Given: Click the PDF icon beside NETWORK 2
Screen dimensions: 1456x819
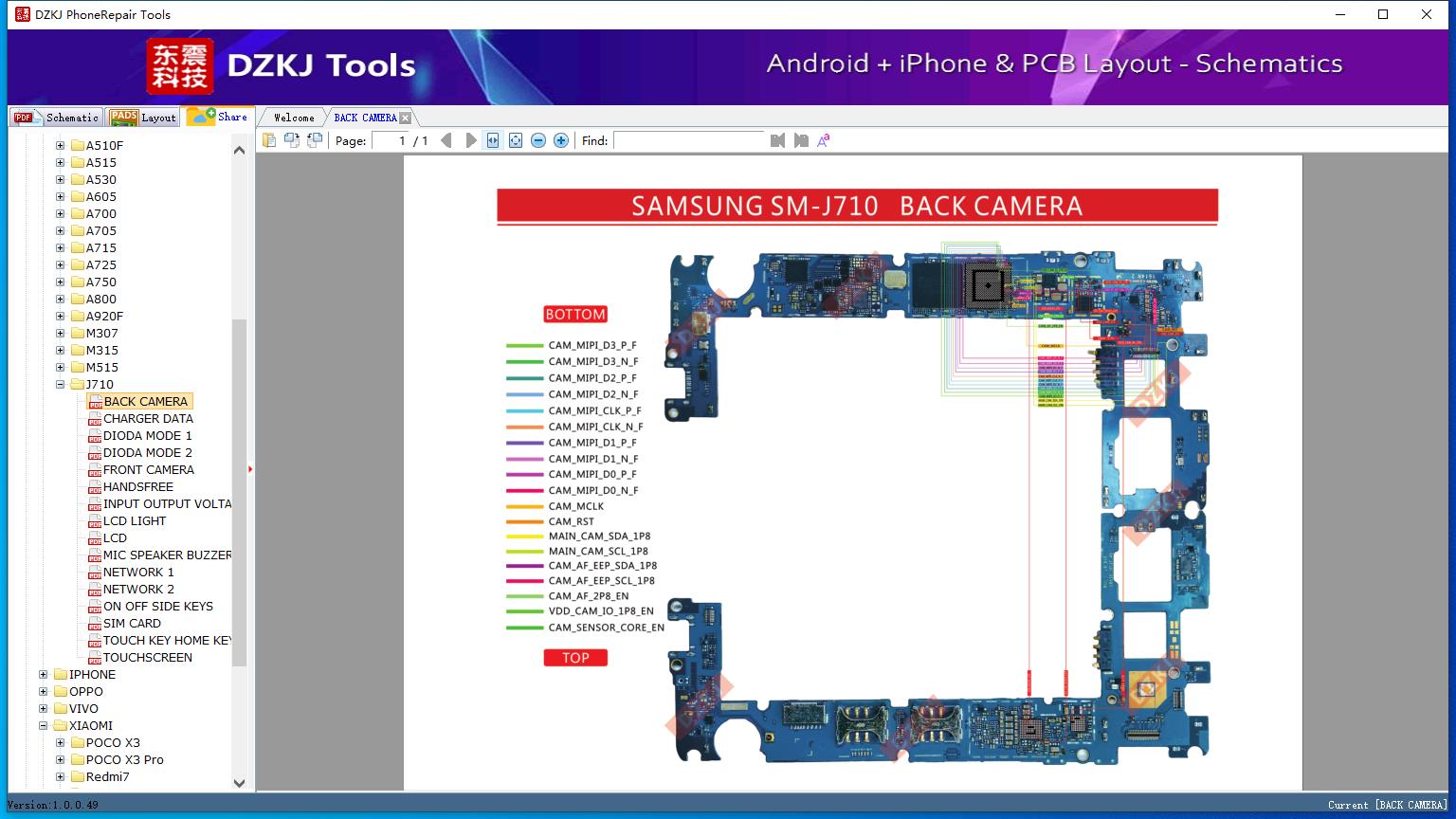Looking at the screenshot, I should point(95,590).
